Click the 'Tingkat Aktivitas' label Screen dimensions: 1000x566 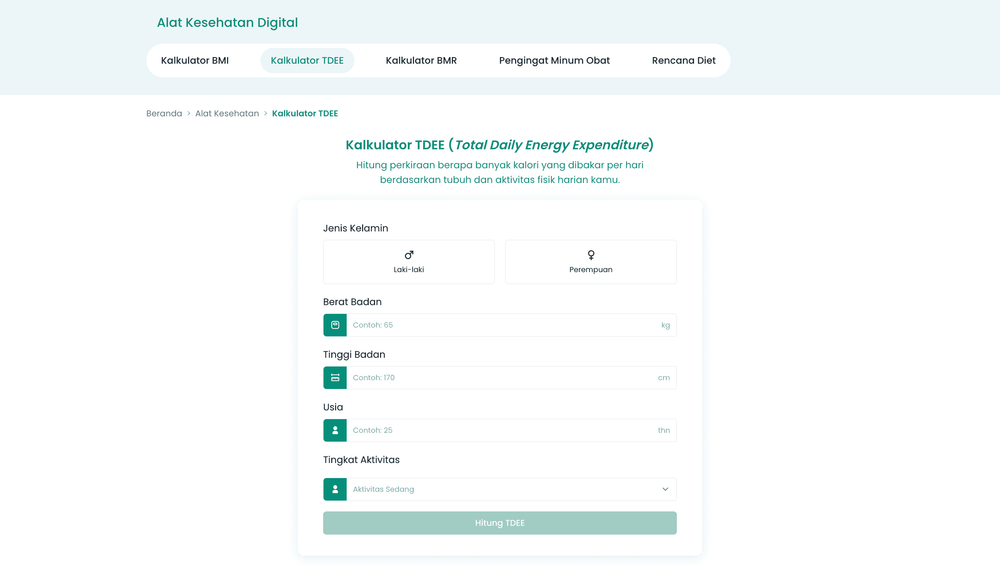point(361,460)
